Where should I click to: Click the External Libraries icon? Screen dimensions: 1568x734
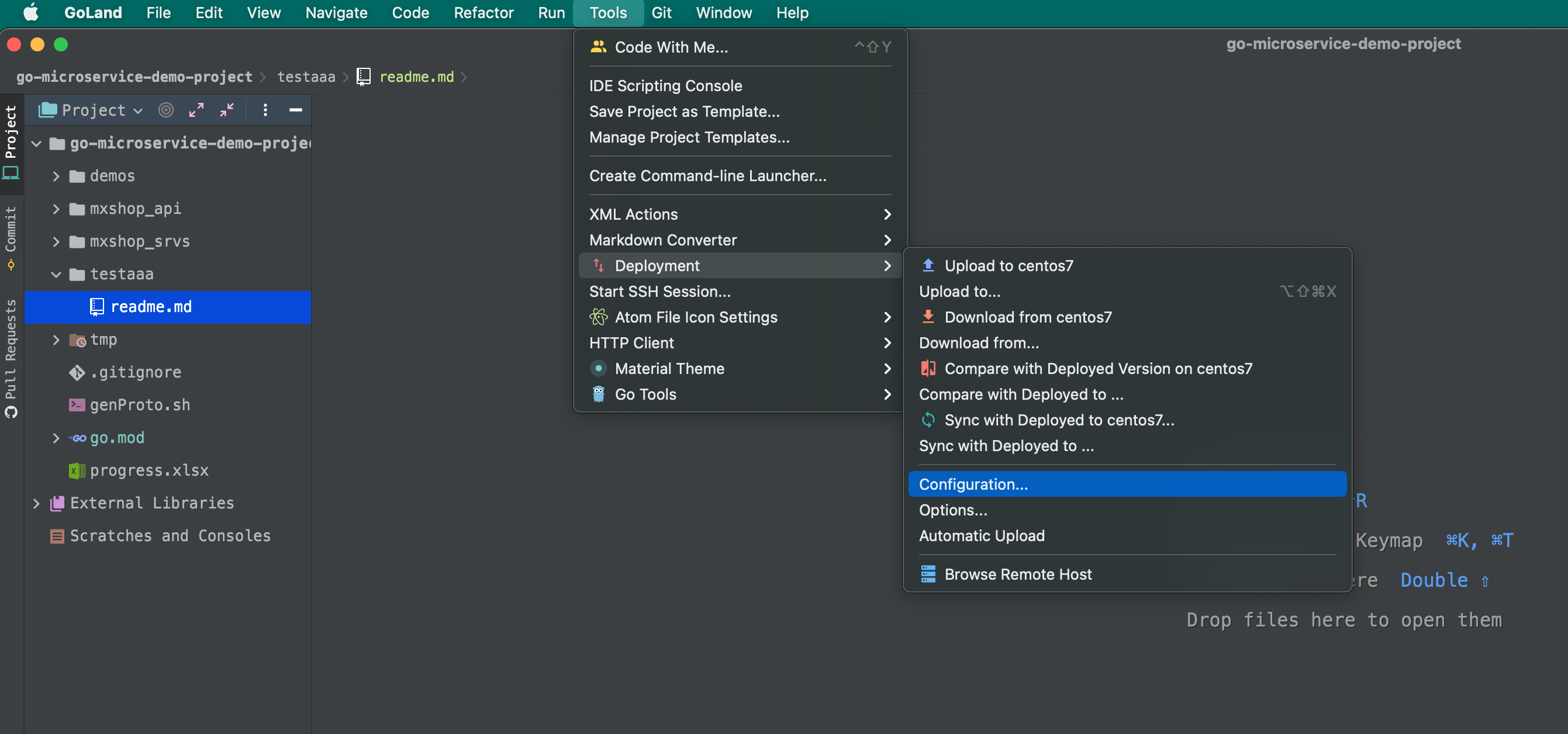point(57,503)
